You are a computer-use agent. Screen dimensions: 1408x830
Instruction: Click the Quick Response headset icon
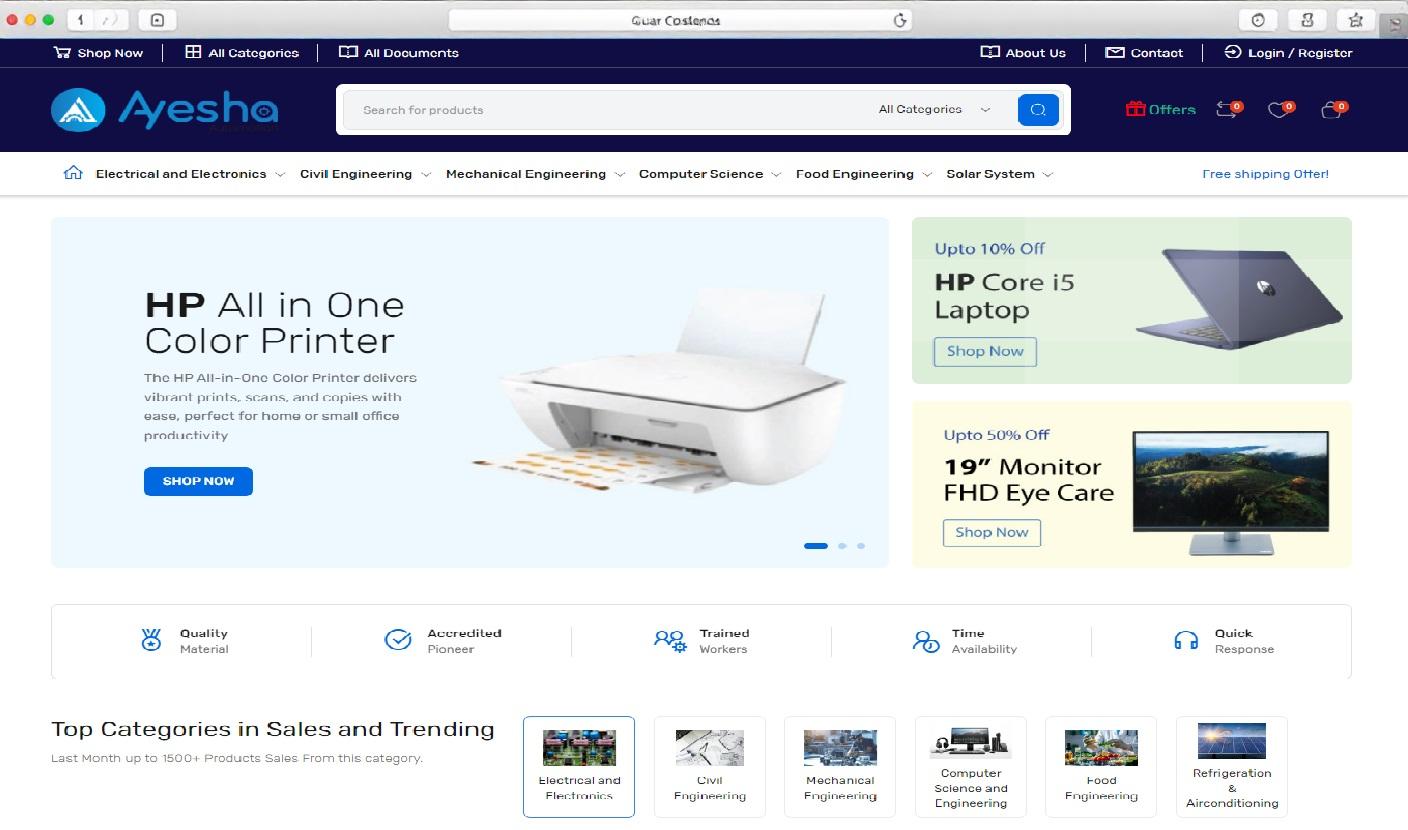[1186, 639]
